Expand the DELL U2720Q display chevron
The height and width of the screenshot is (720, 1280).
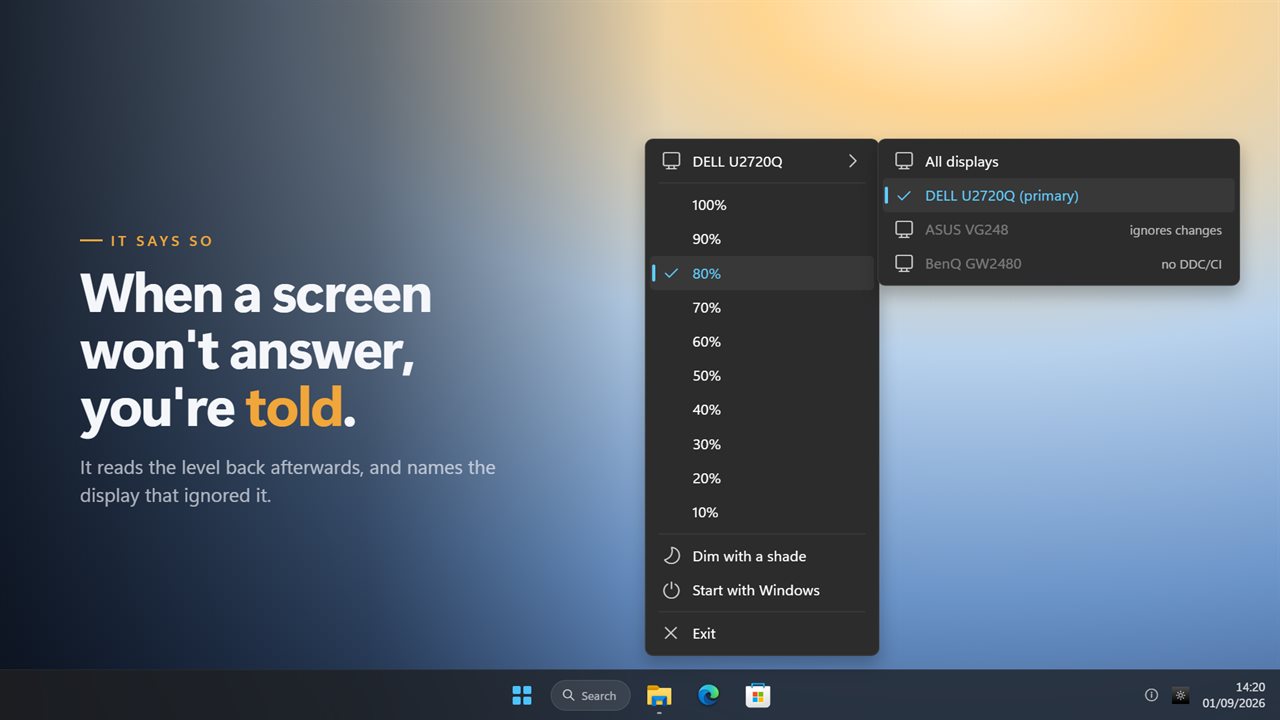(852, 161)
